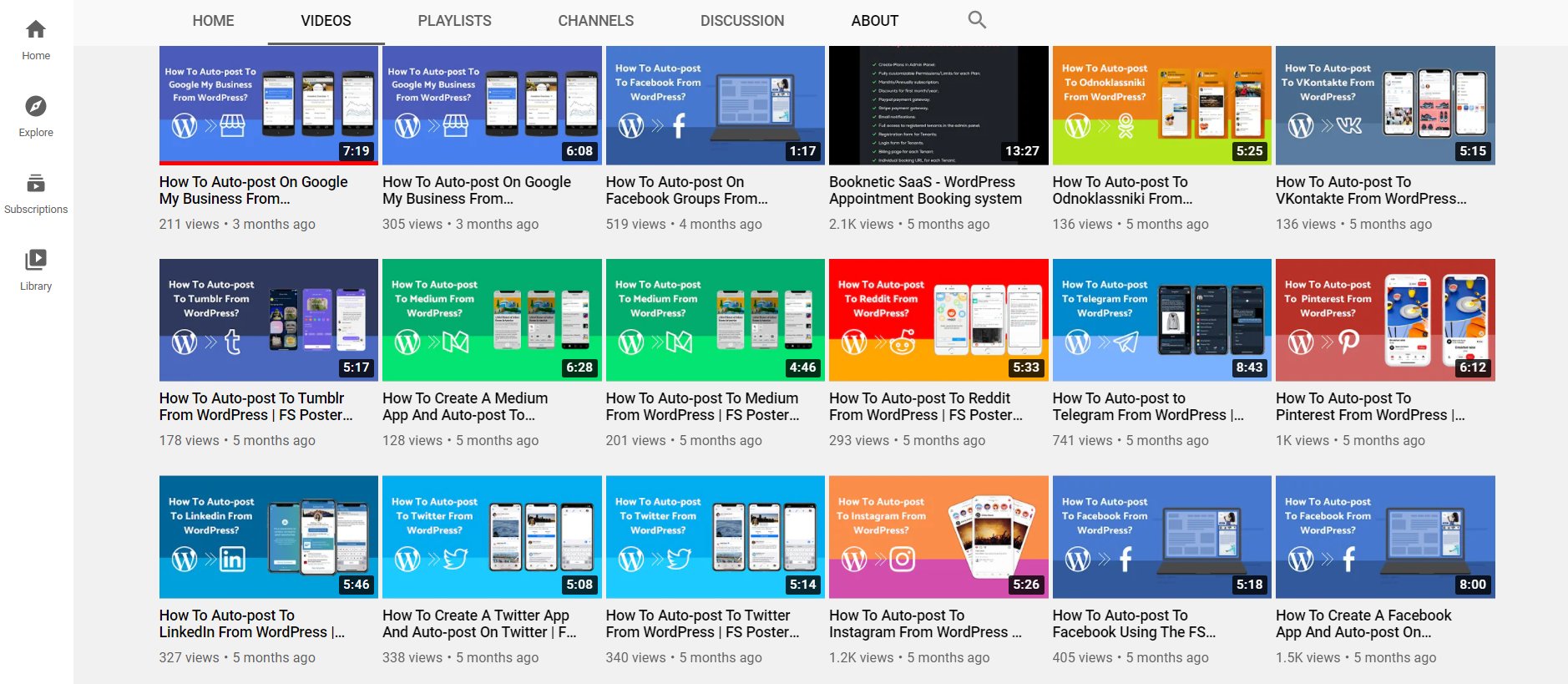
Task: Click 'How To Auto-post to Telegram' title
Action: pos(1148,407)
